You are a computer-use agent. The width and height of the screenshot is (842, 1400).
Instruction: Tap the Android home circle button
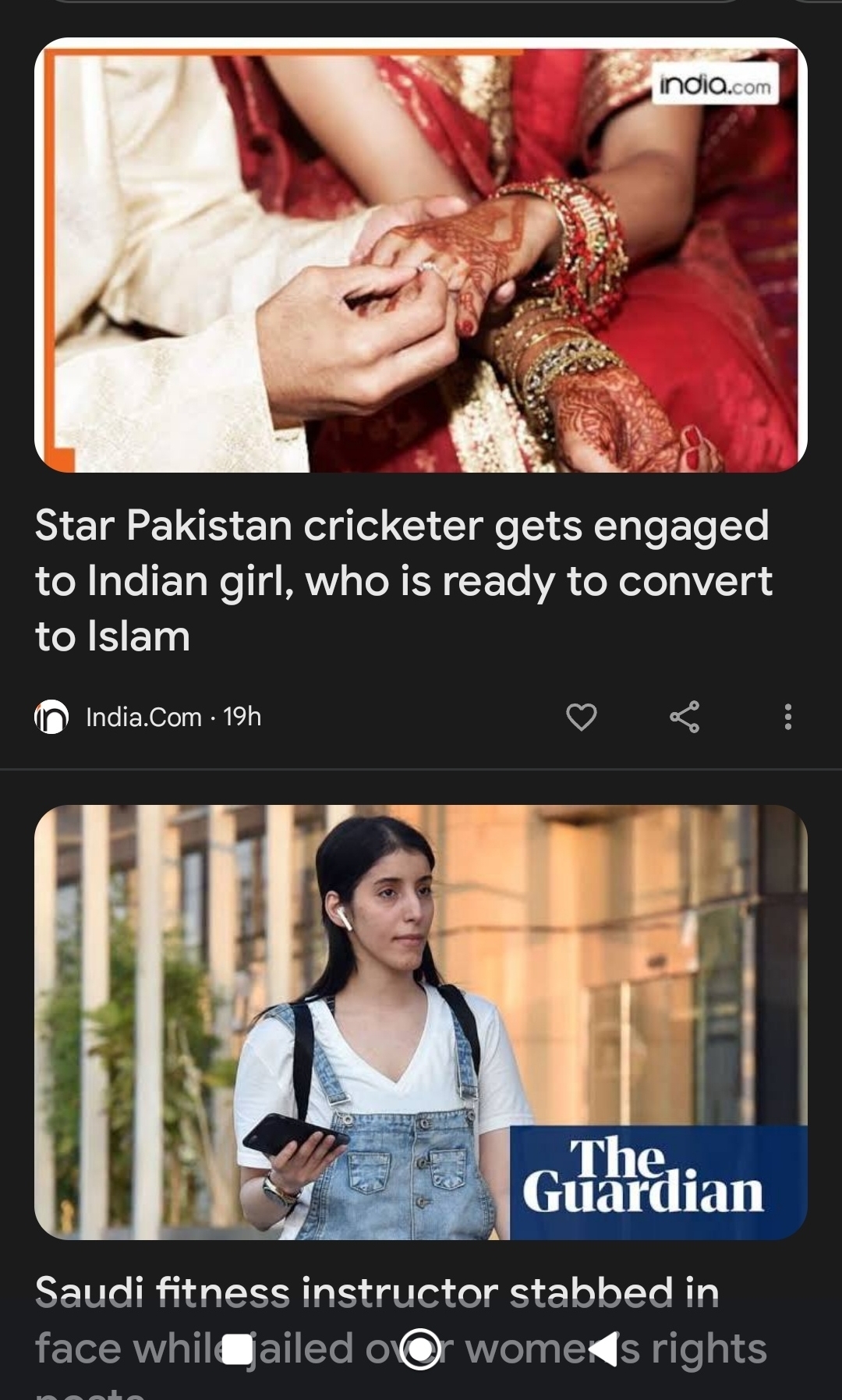[x=421, y=1349]
